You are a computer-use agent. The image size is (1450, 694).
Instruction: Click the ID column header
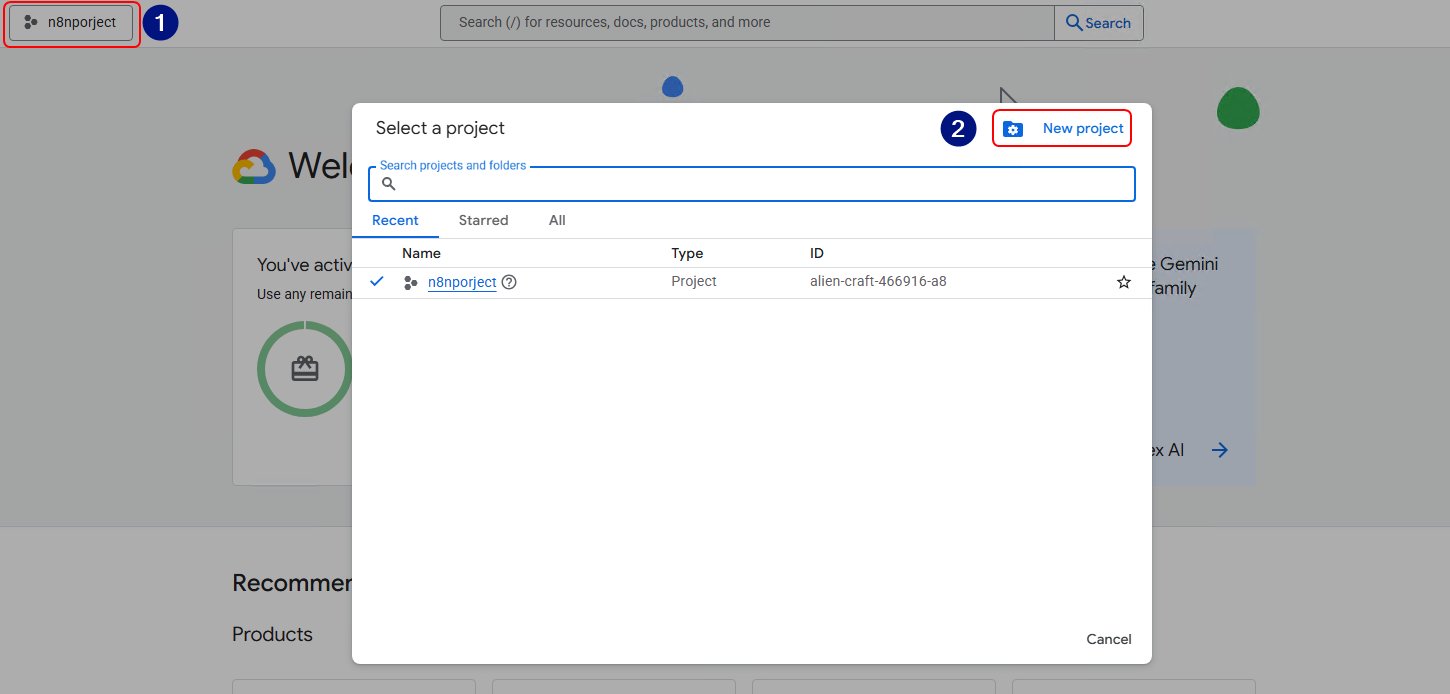817,253
